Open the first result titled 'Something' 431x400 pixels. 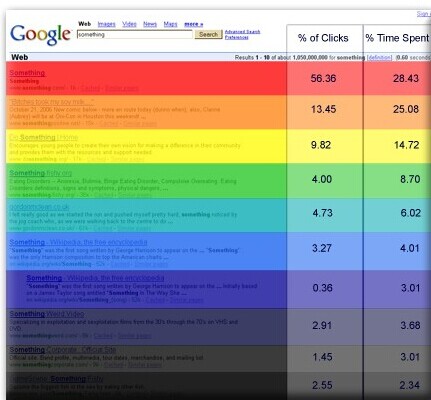tap(27, 73)
